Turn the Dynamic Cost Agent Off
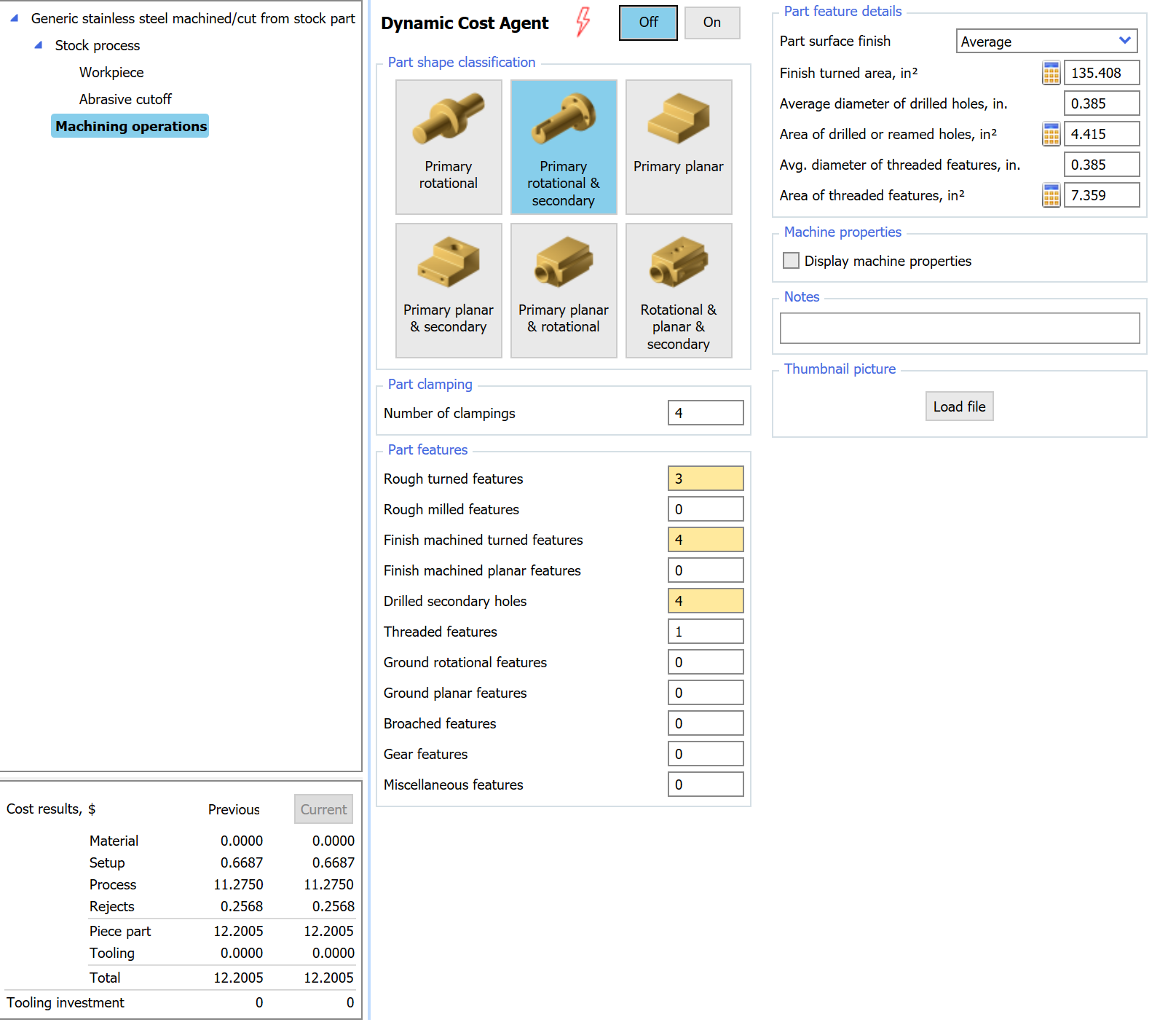Viewport: 1176px width, 1022px height. coord(647,23)
